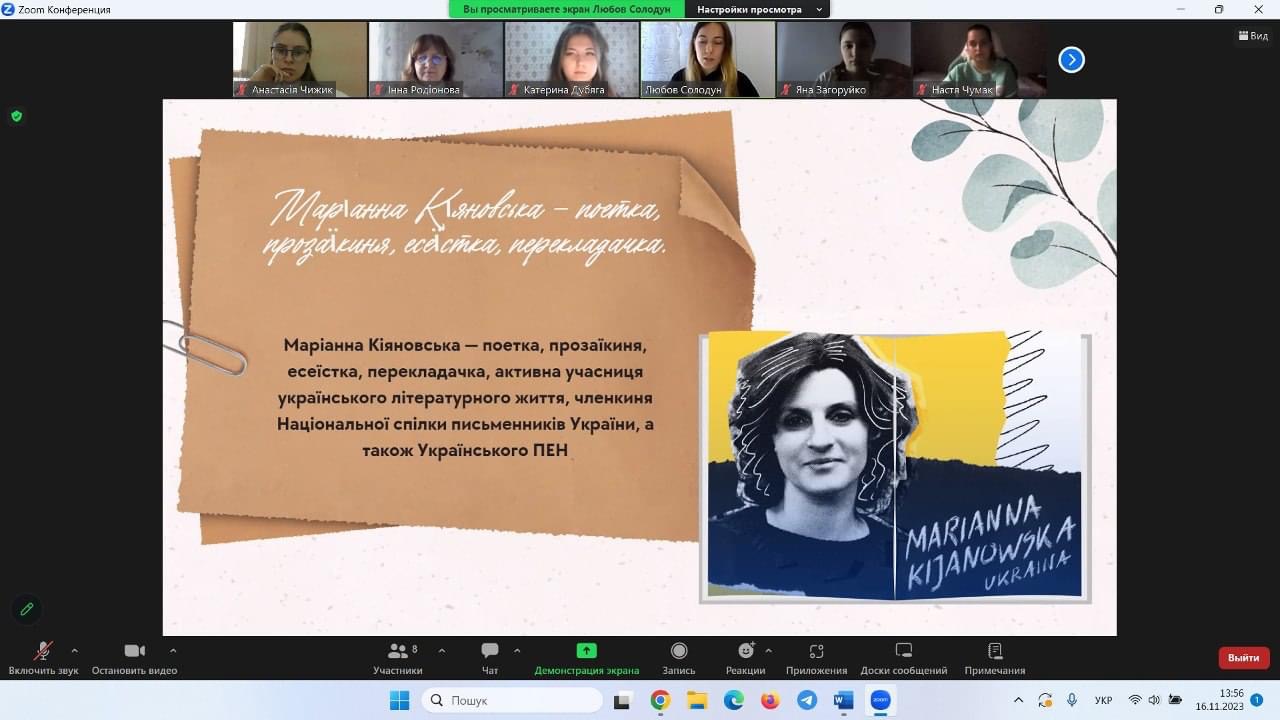Stop camera with Остановить видео
The image size is (1280, 720).
[134, 658]
